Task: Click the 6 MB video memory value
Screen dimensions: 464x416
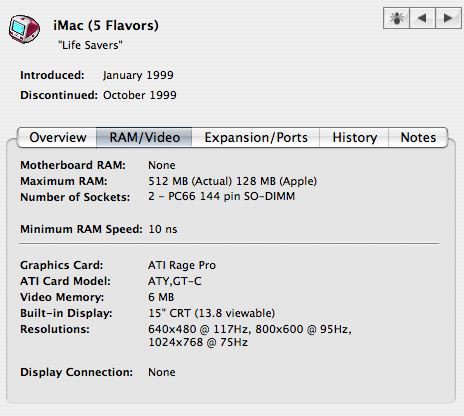Action: pyautogui.click(x=161, y=297)
